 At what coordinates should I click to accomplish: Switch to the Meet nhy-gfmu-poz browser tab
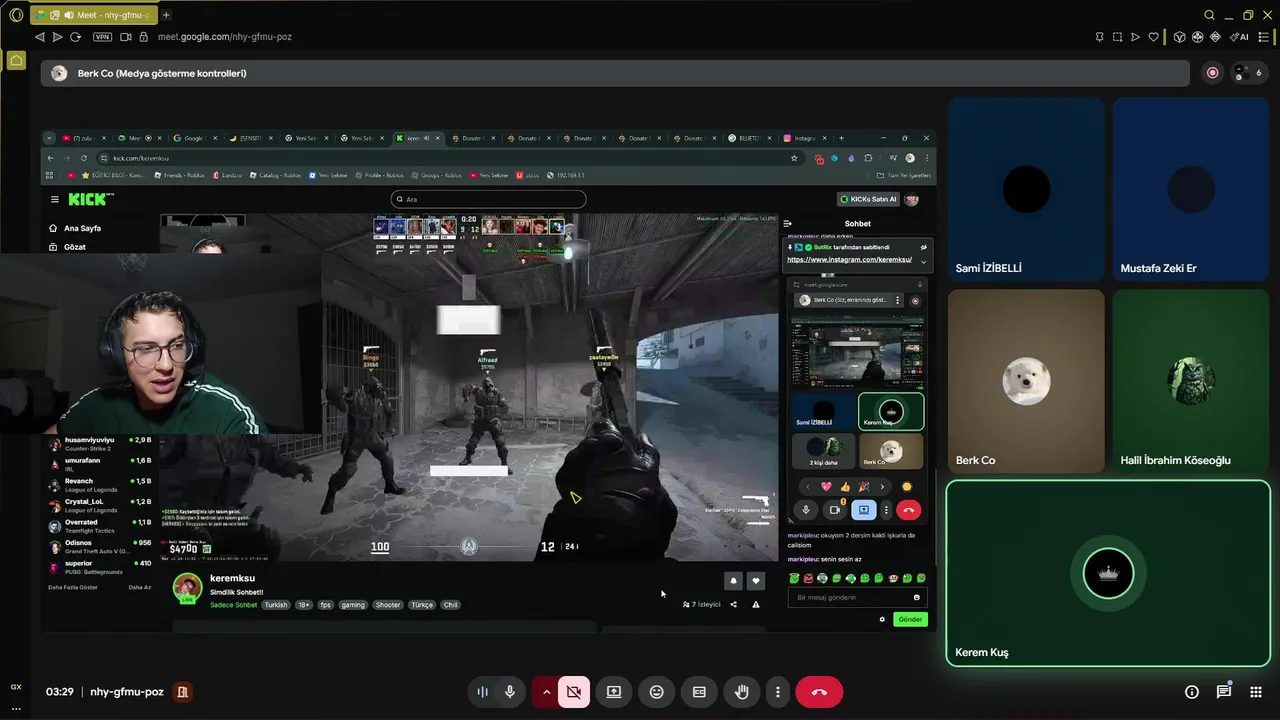[92, 15]
